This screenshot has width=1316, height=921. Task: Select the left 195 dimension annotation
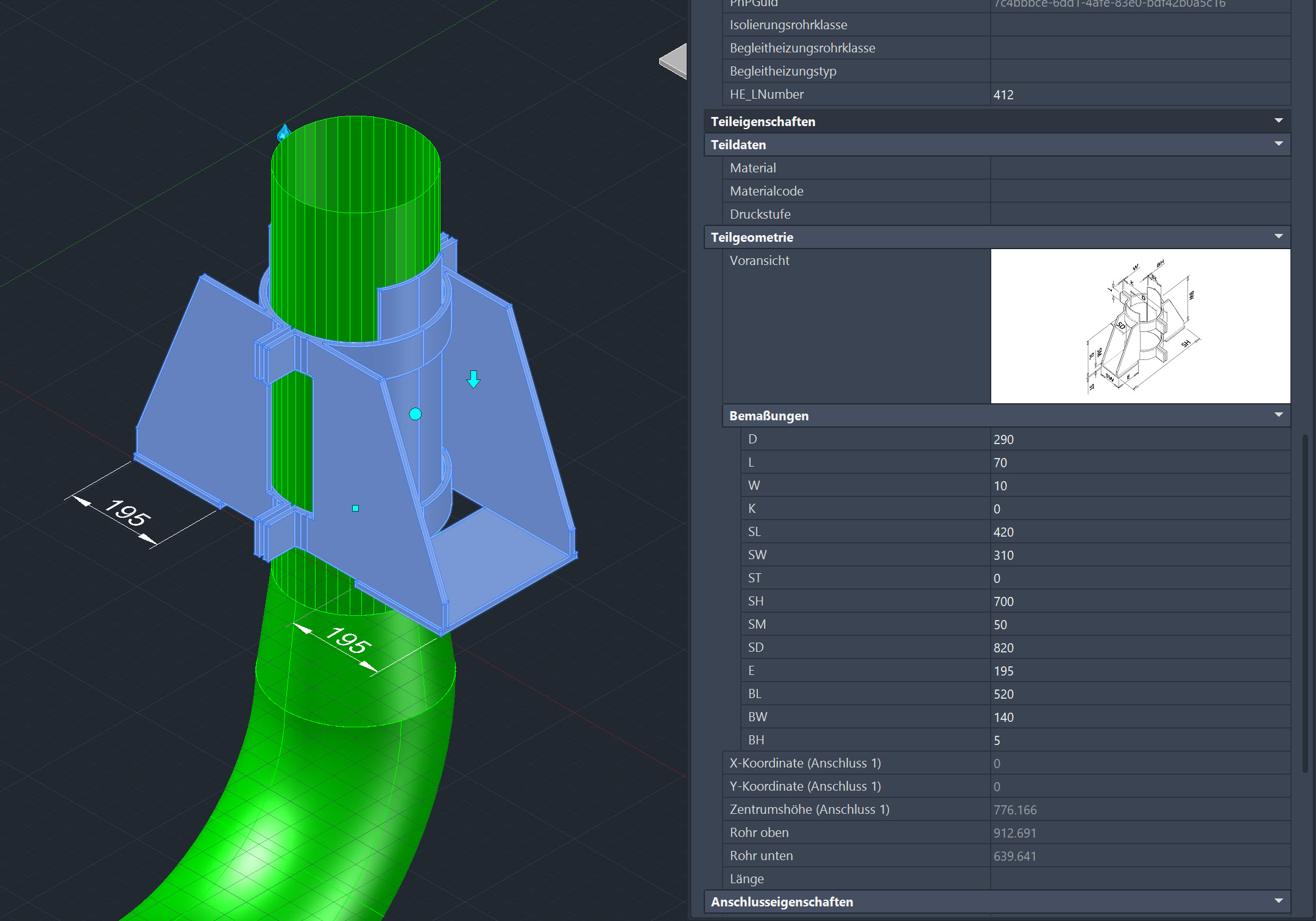(x=127, y=512)
